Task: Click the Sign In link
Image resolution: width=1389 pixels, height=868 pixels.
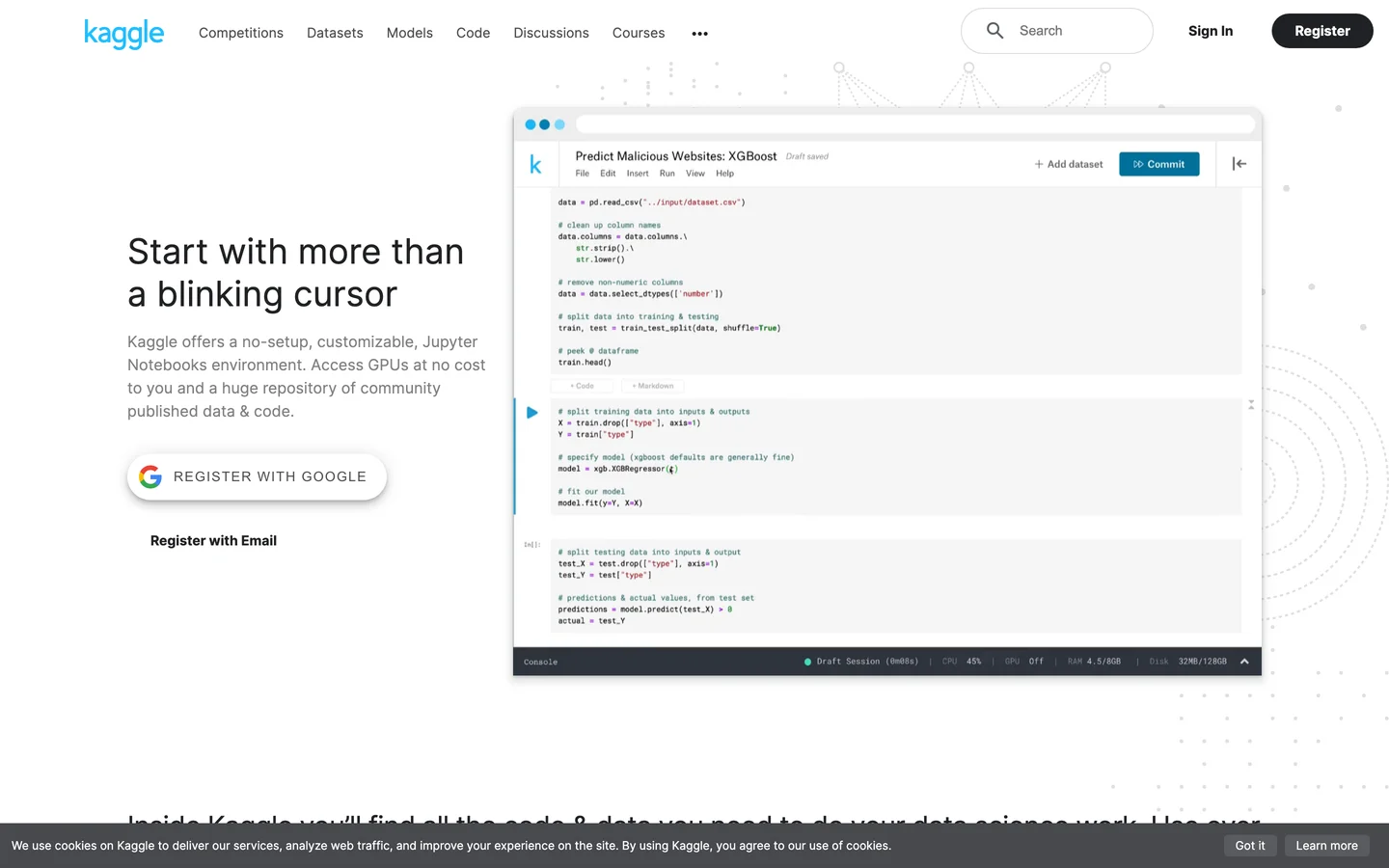Action: coord(1211,31)
